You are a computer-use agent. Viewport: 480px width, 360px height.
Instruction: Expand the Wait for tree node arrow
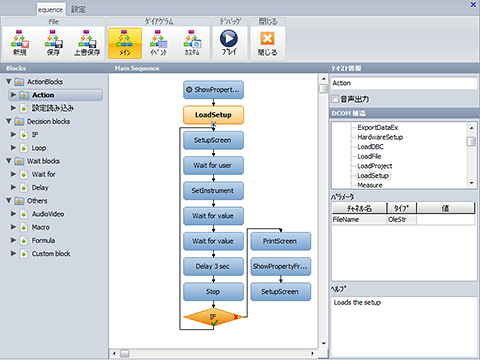(13, 174)
